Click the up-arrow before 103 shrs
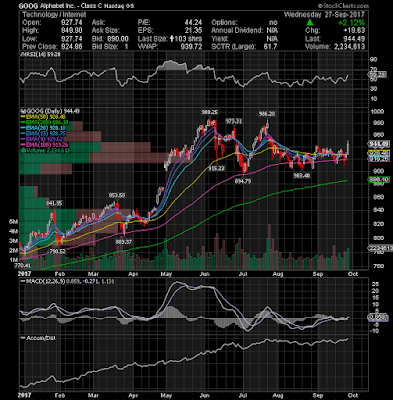This screenshot has height=400, width=393. (x=172, y=39)
